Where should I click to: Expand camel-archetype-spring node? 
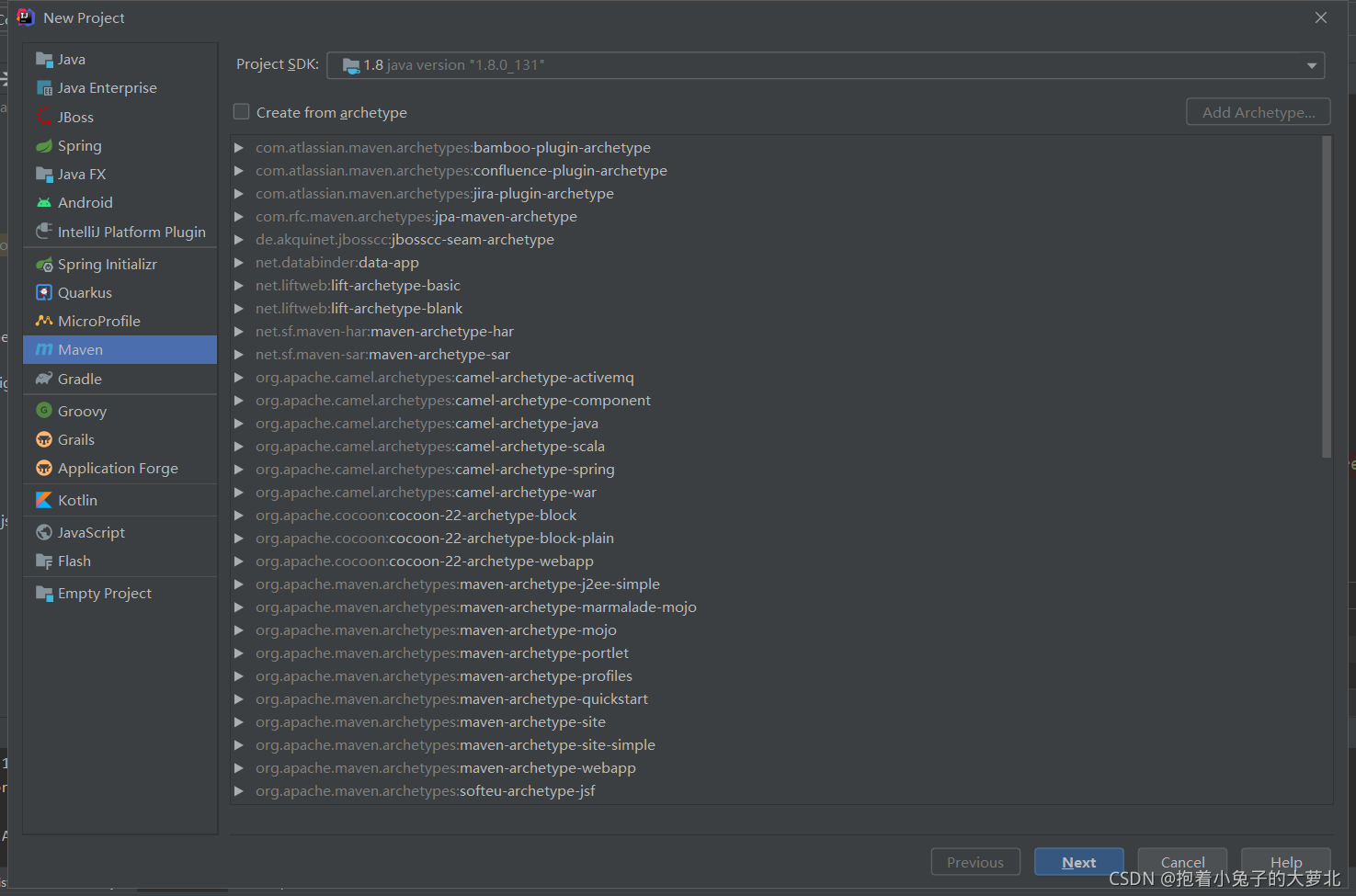click(239, 470)
